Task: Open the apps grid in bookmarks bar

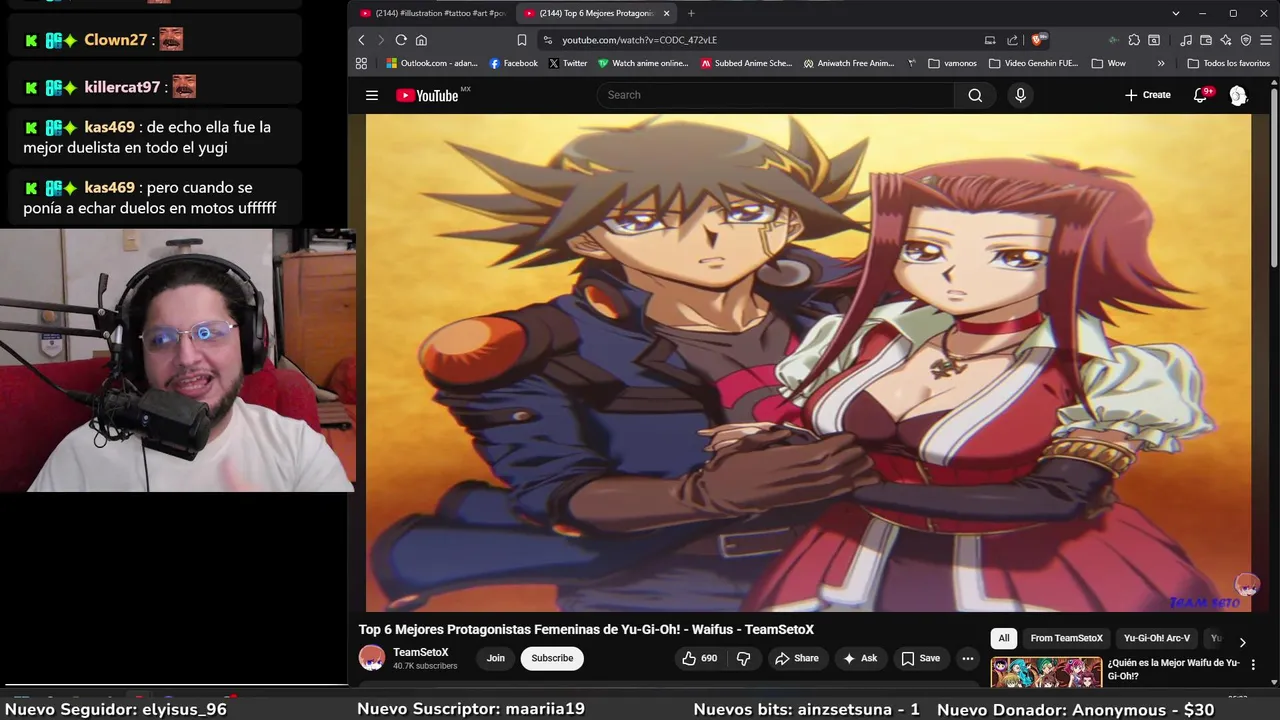Action: 361,63
